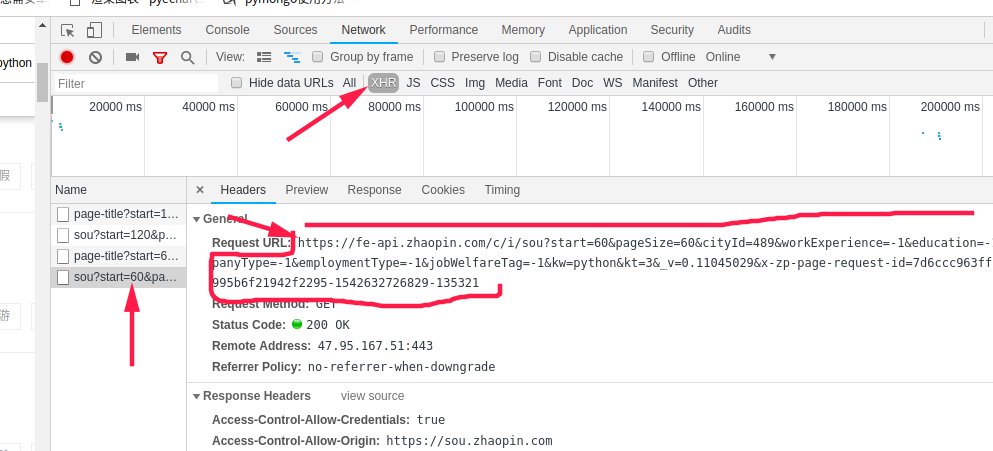Image resolution: width=993 pixels, height=451 pixels.
Task: Focus the Filter text field
Action: pyautogui.click(x=136, y=83)
